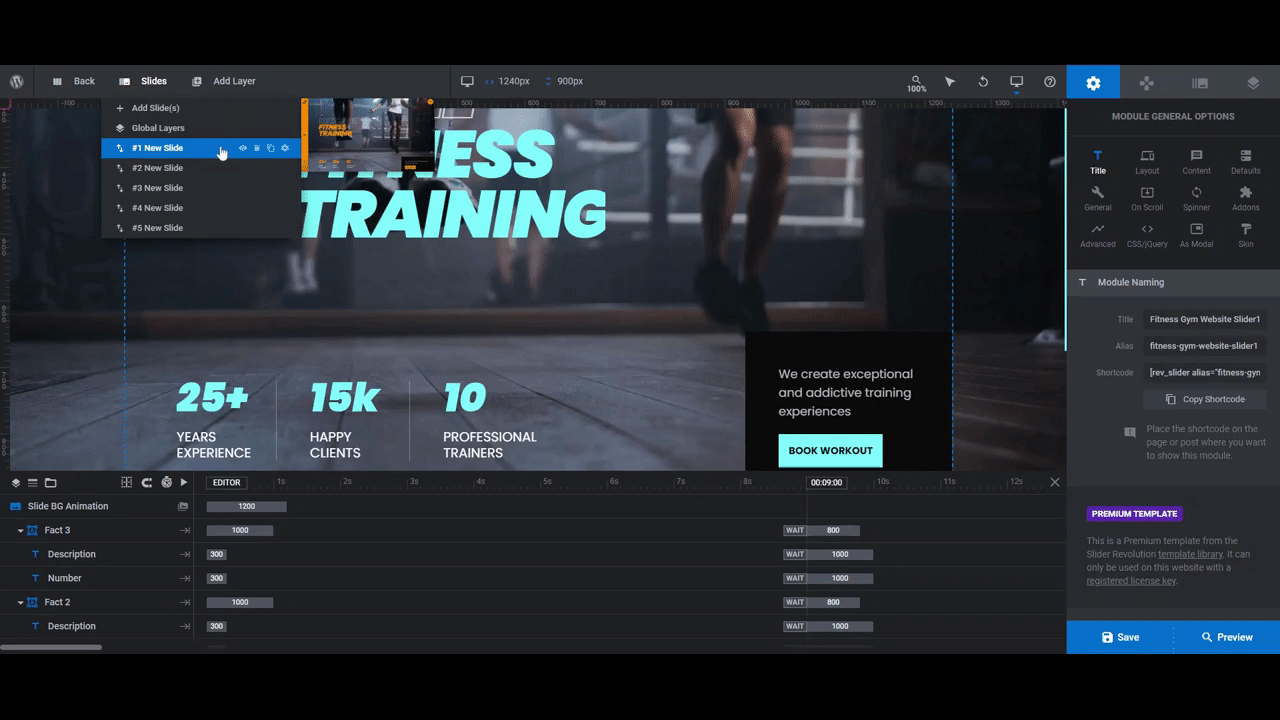The width and height of the screenshot is (1280, 720).
Task: Close the timeline panel
Action: pyautogui.click(x=1055, y=482)
